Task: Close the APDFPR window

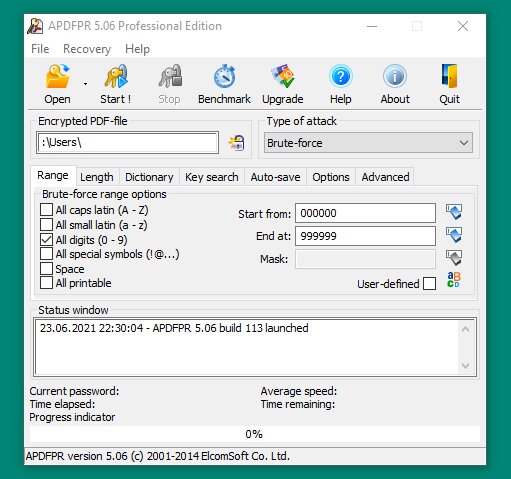Action: (x=463, y=26)
